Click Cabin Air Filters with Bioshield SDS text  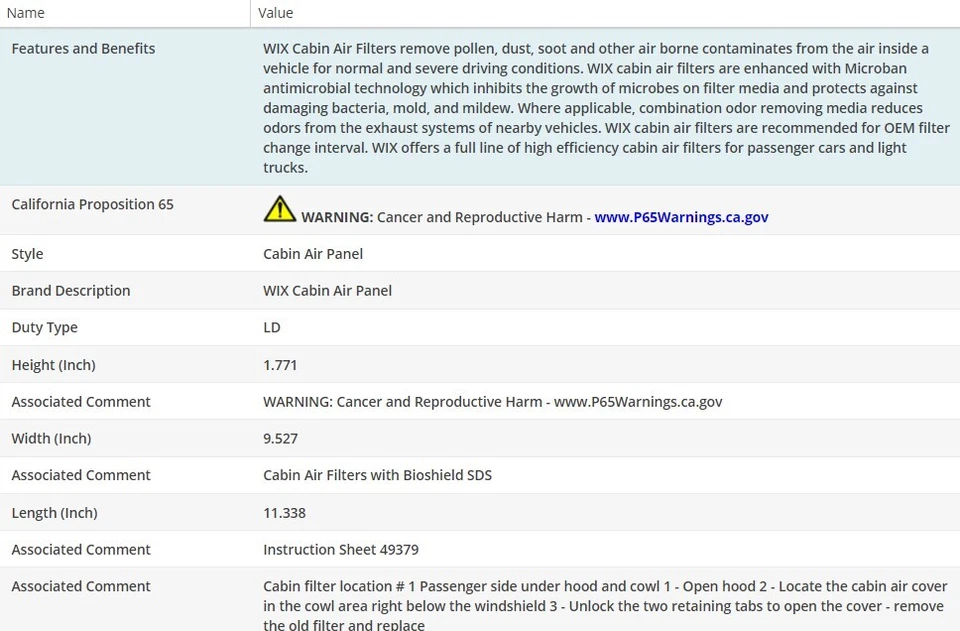[377, 475]
